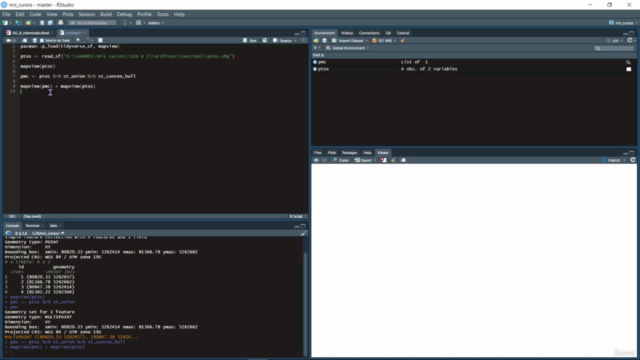Clear all viewer items with broom
The width and height of the screenshot is (640, 360).
coord(393,160)
